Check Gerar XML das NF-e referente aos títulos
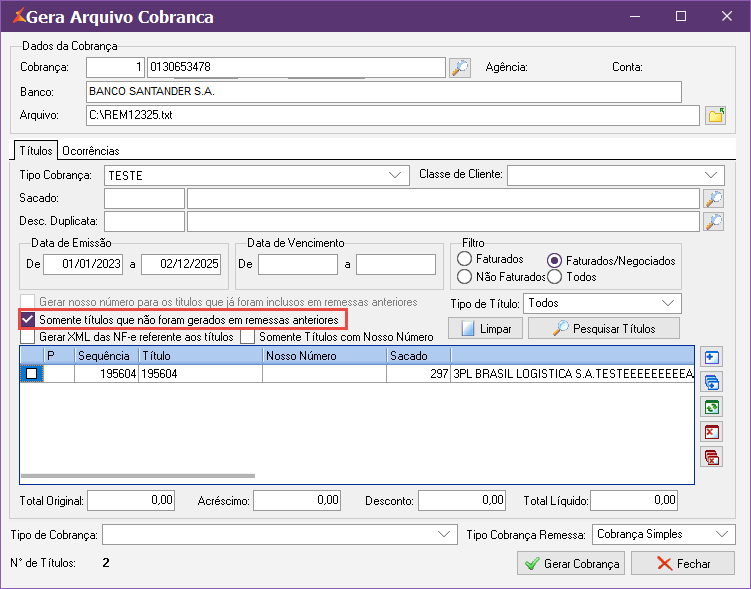 pos(28,337)
